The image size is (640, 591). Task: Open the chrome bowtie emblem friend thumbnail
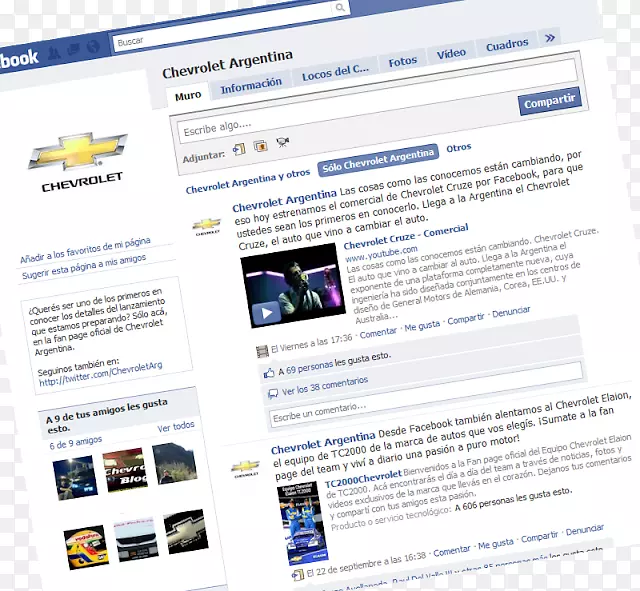186,531
